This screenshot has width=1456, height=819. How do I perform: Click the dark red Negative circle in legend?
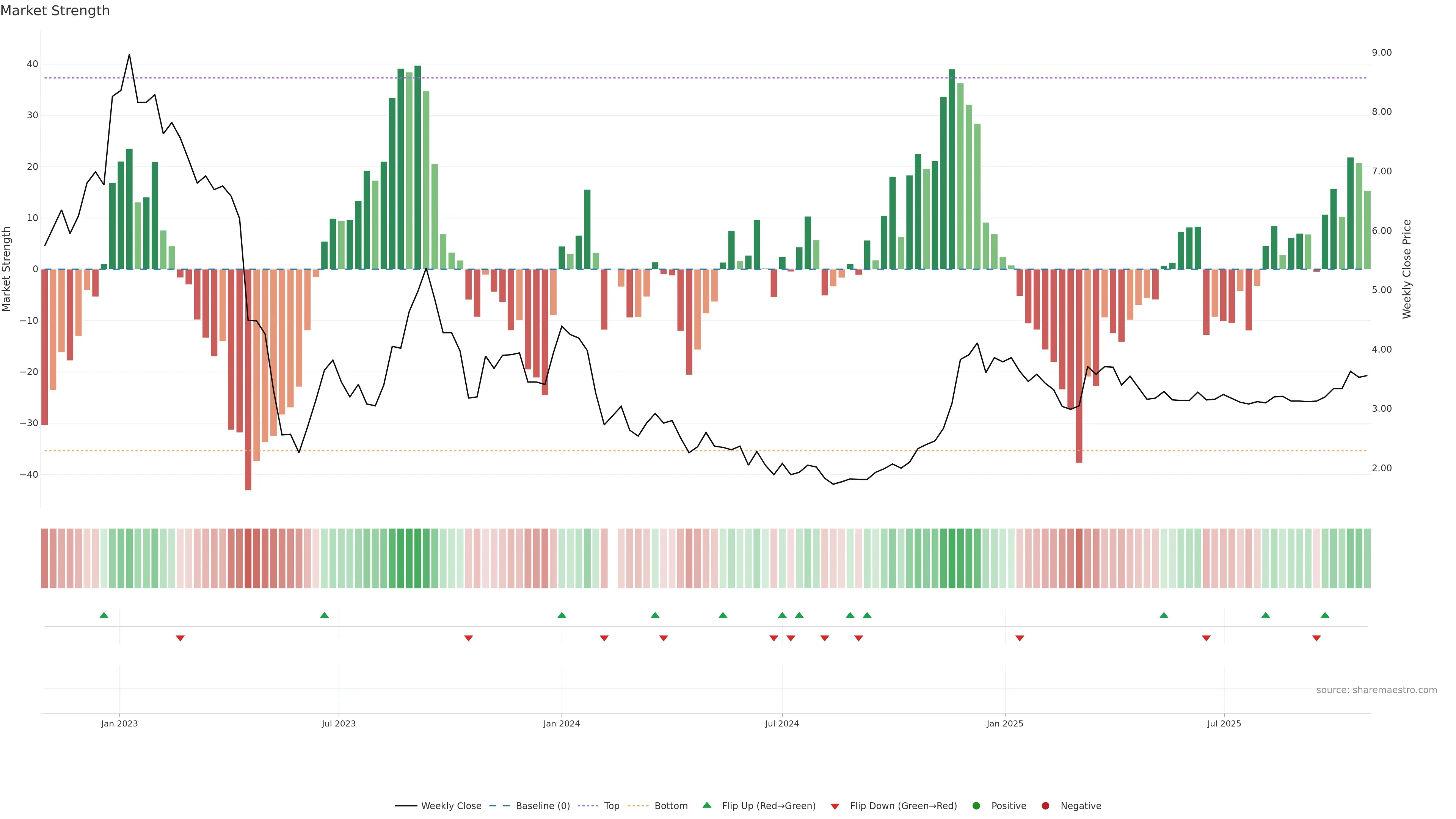tap(1045, 806)
